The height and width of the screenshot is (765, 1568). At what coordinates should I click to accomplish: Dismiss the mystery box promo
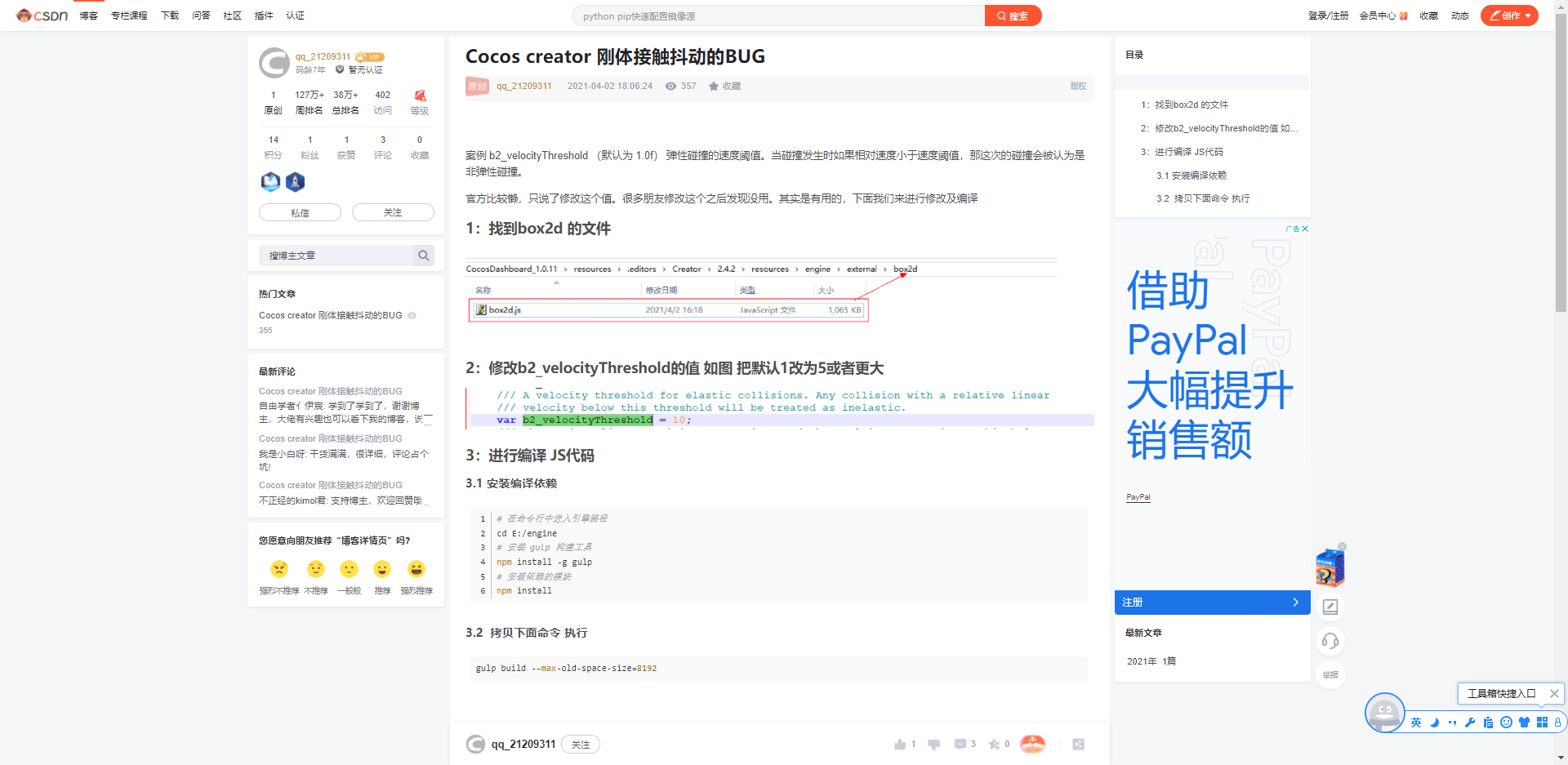[x=1343, y=546]
